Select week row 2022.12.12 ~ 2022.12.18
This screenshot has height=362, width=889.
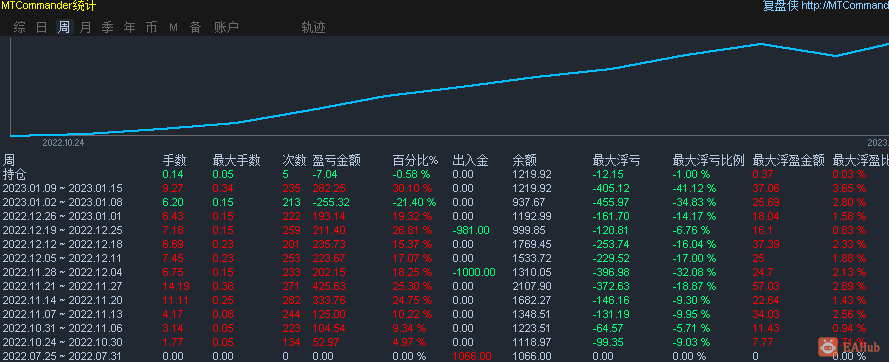444,244
